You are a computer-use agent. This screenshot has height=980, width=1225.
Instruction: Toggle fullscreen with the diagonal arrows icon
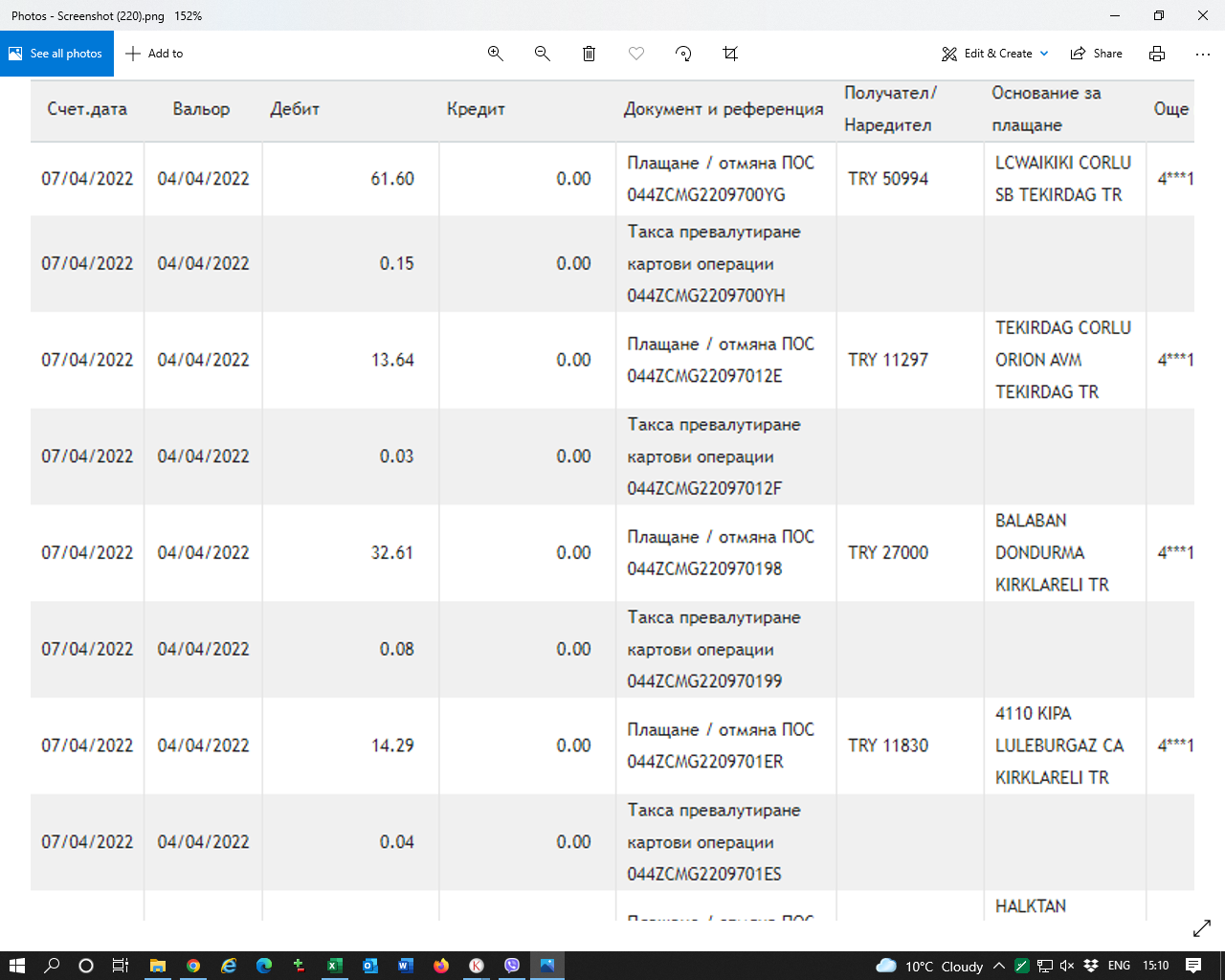(1202, 928)
